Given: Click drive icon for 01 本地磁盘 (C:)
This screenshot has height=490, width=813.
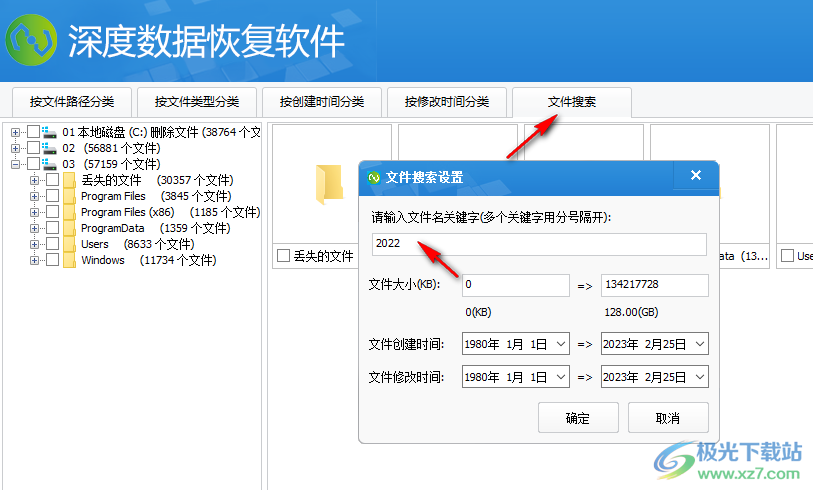Looking at the screenshot, I should pyautogui.click(x=49, y=132).
